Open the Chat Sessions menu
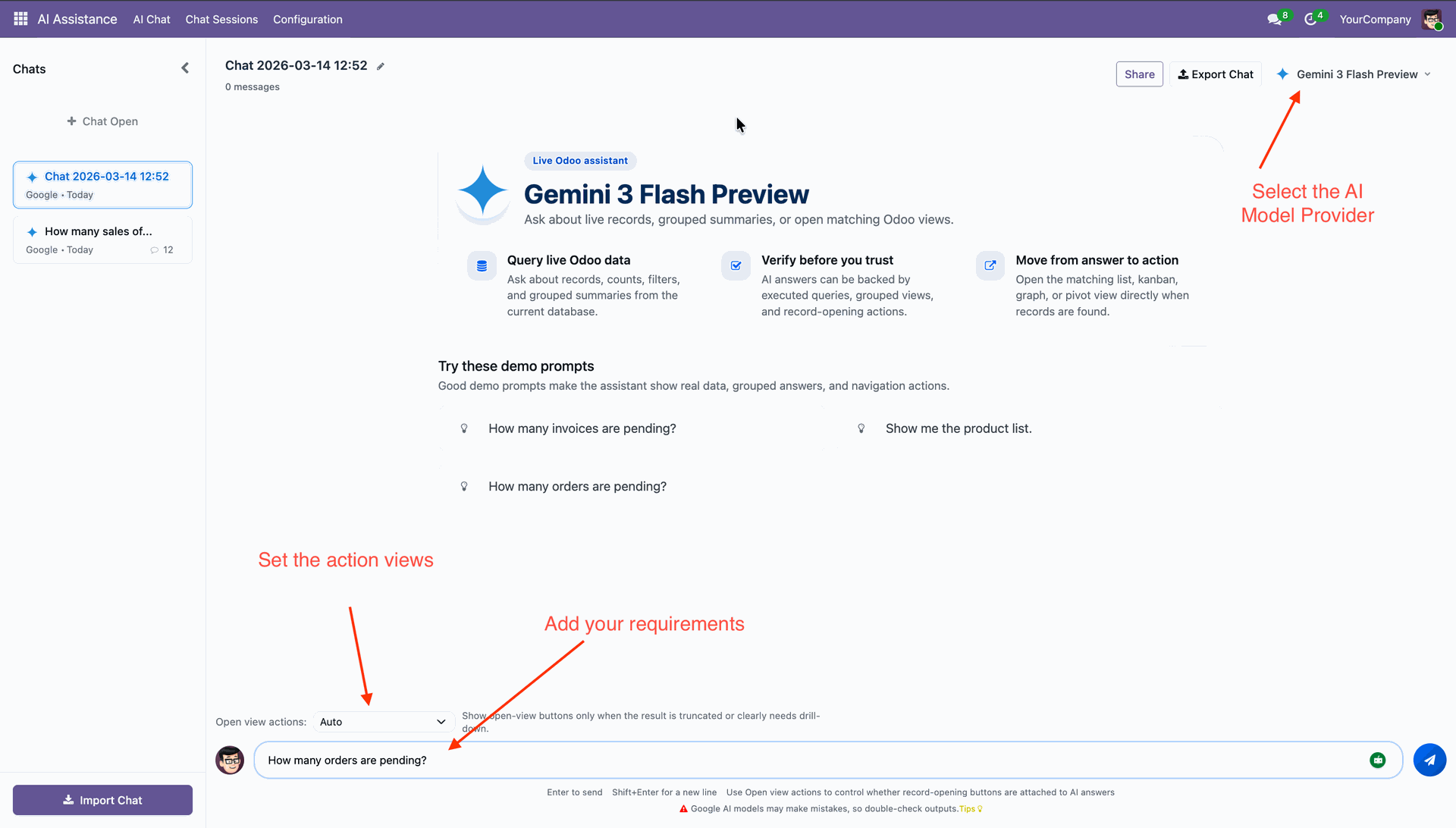Screen dimensions: 1456x828 (x=221, y=19)
